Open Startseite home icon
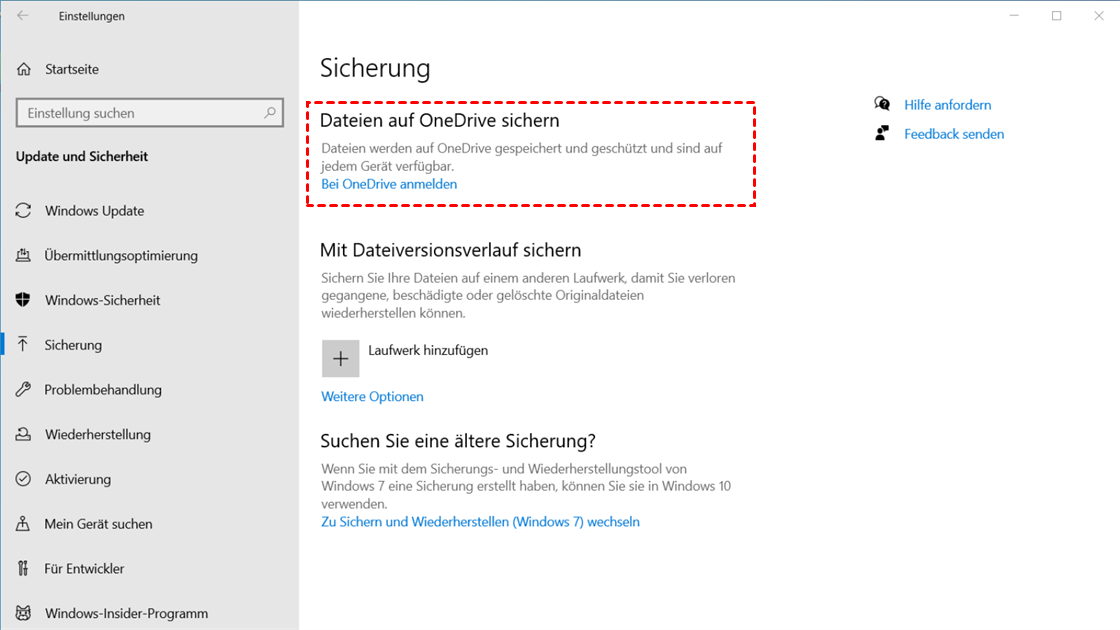This screenshot has height=630, width=1120. [x=24, y=69]
